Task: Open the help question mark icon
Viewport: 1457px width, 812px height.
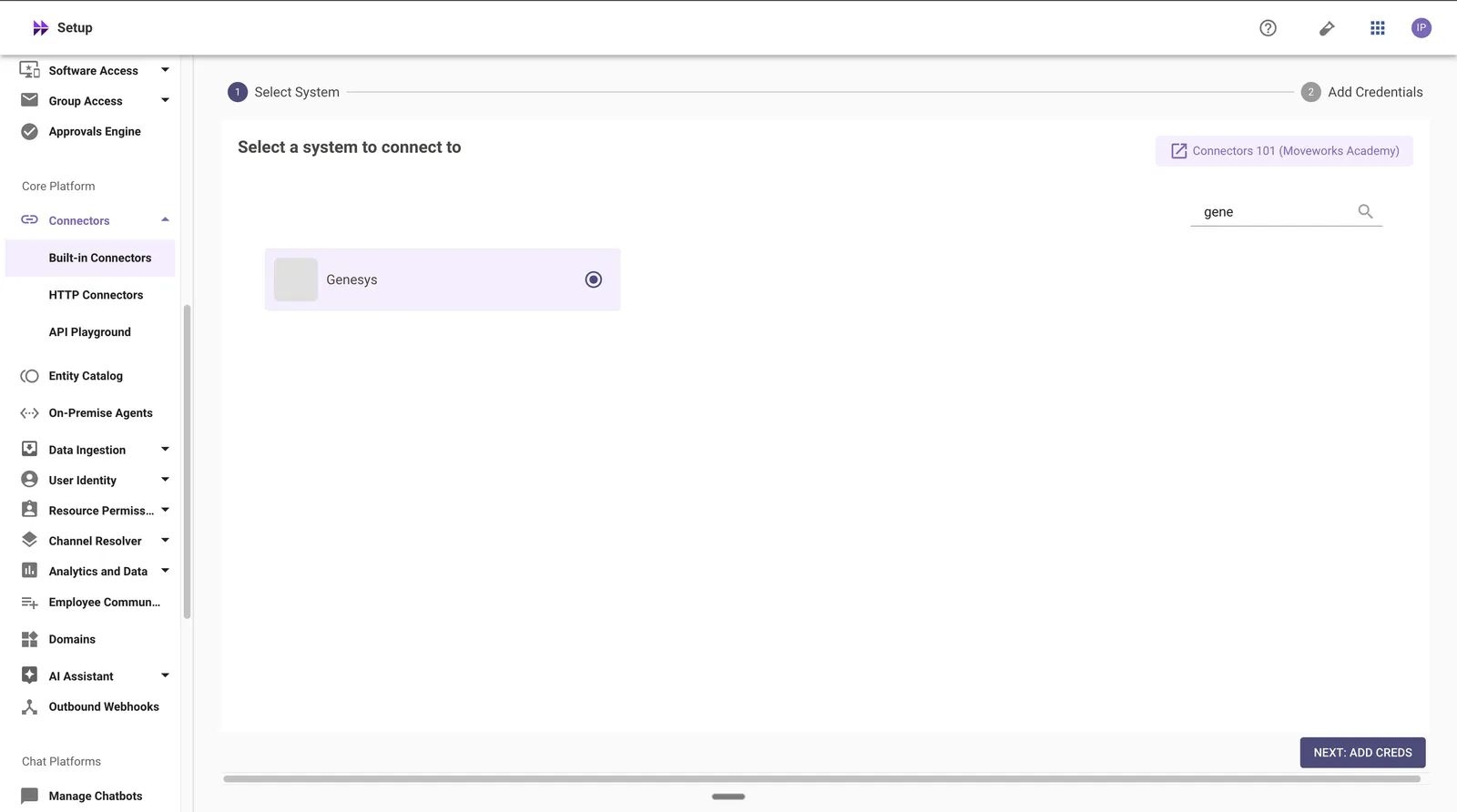Action: [1268, 28]
